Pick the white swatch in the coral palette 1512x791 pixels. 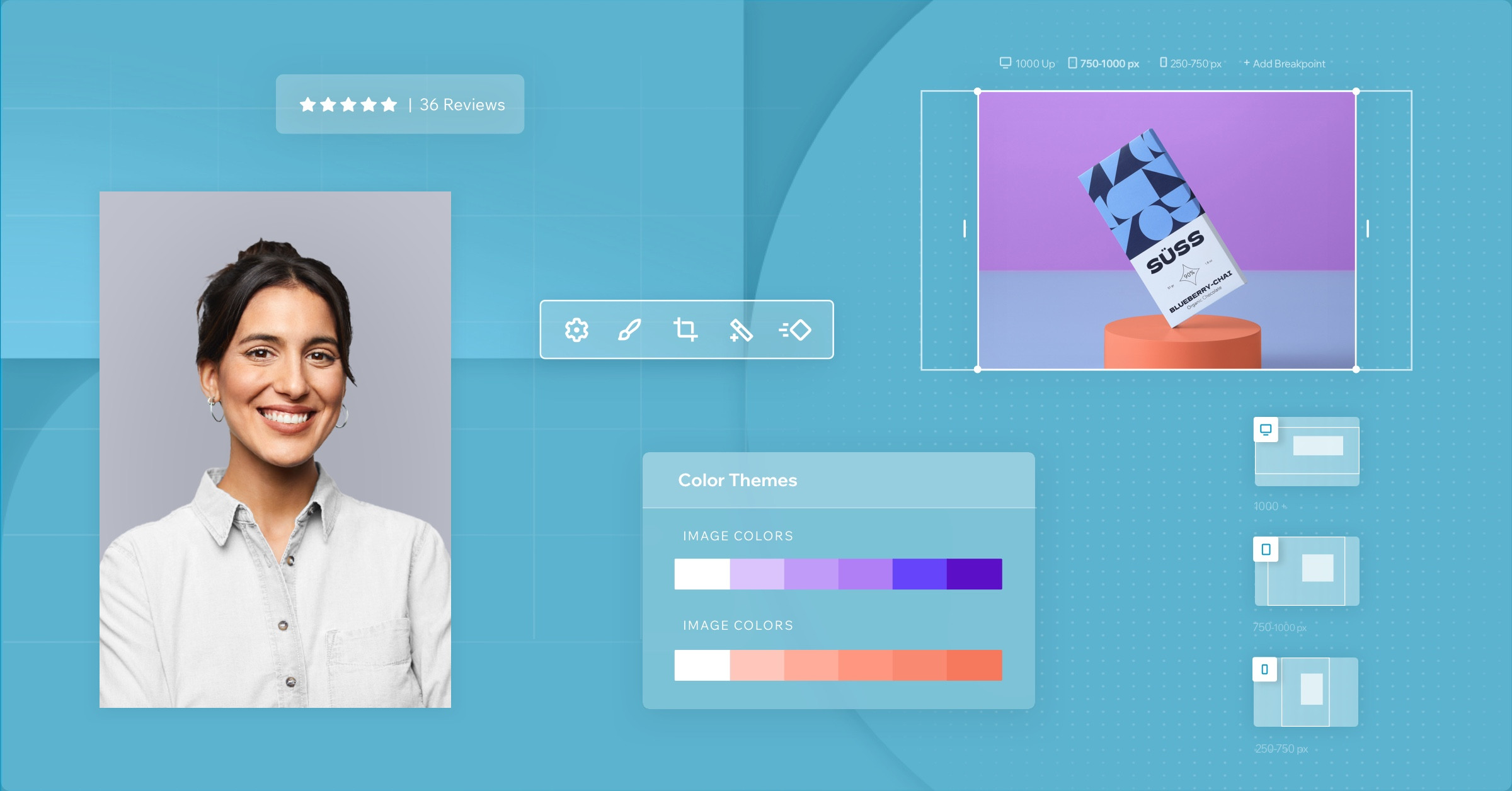tap(702, 665)
